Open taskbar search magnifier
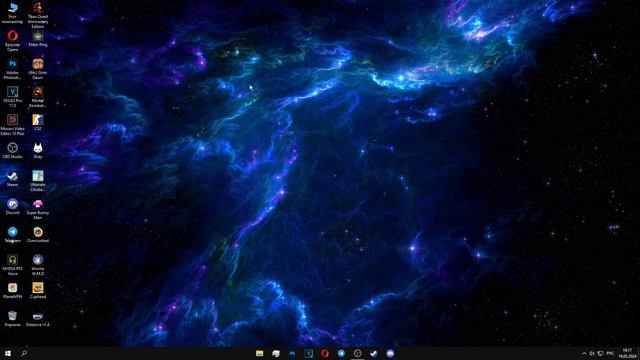 tap(24, 353)
